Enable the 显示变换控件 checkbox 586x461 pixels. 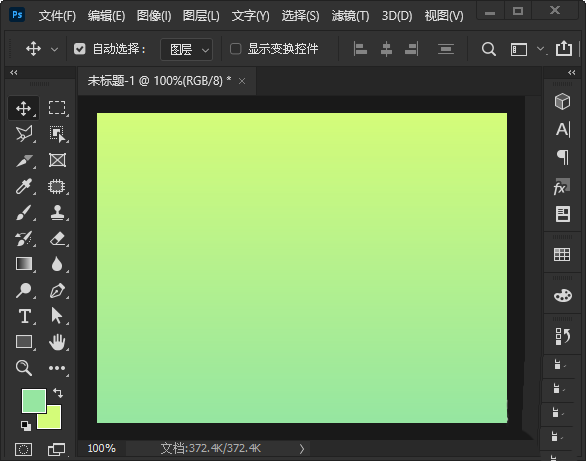tap(235, 49)
